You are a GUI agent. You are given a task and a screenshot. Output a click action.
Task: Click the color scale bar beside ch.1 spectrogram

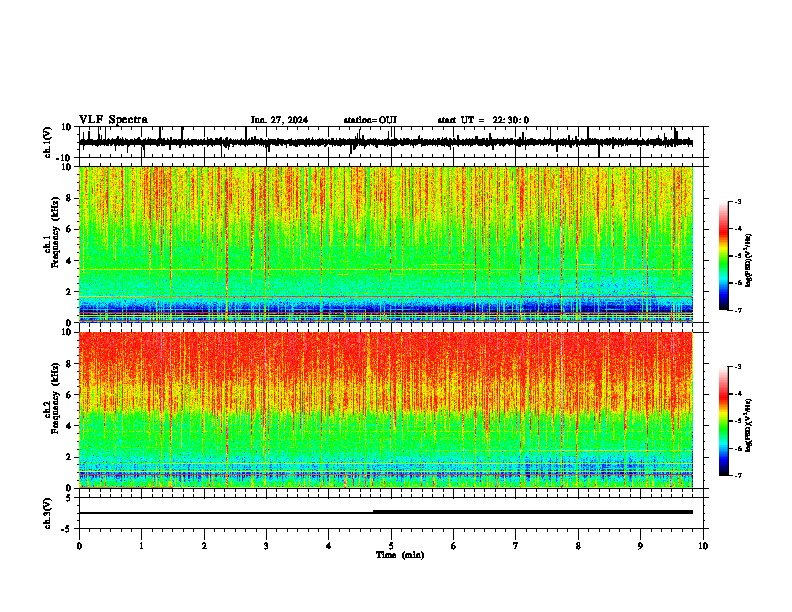(x=724, y=256)
